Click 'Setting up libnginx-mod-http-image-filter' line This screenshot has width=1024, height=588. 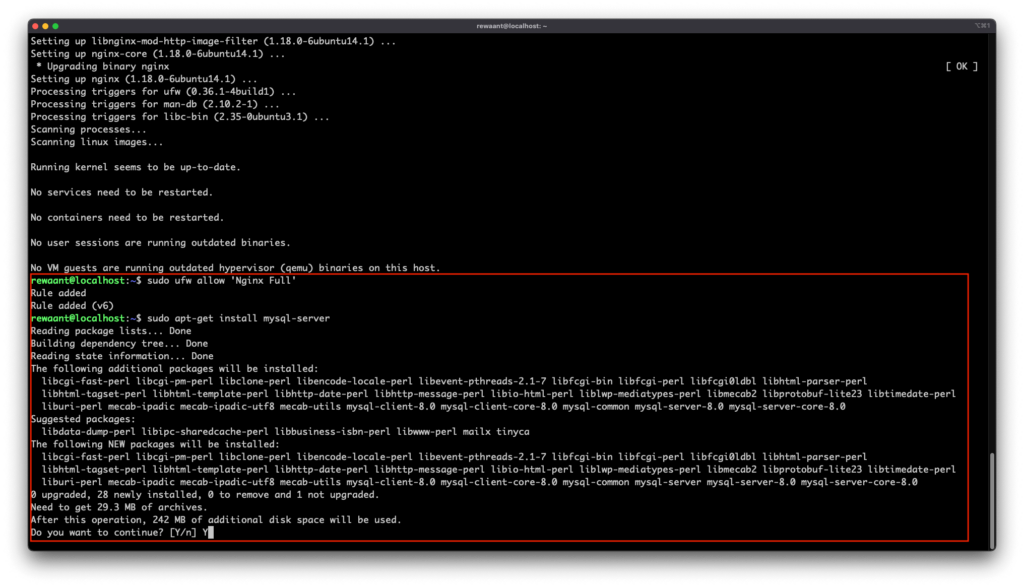[x=213, y=41]
